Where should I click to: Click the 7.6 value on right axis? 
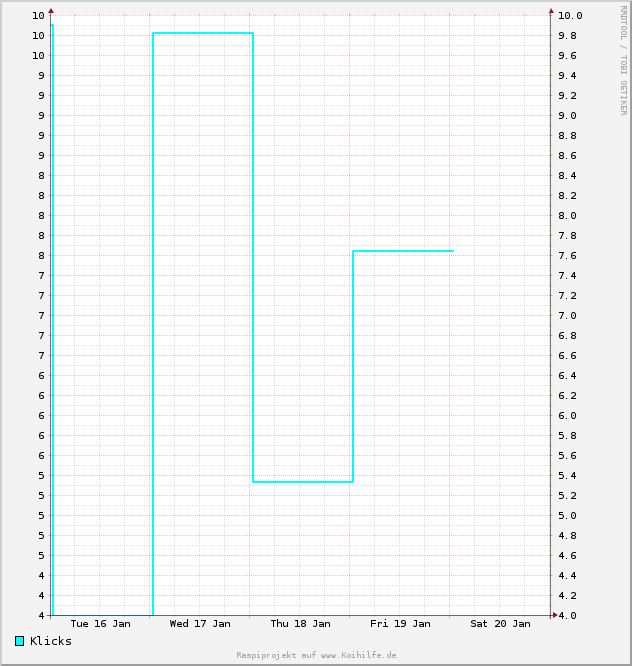click(567, 256)
